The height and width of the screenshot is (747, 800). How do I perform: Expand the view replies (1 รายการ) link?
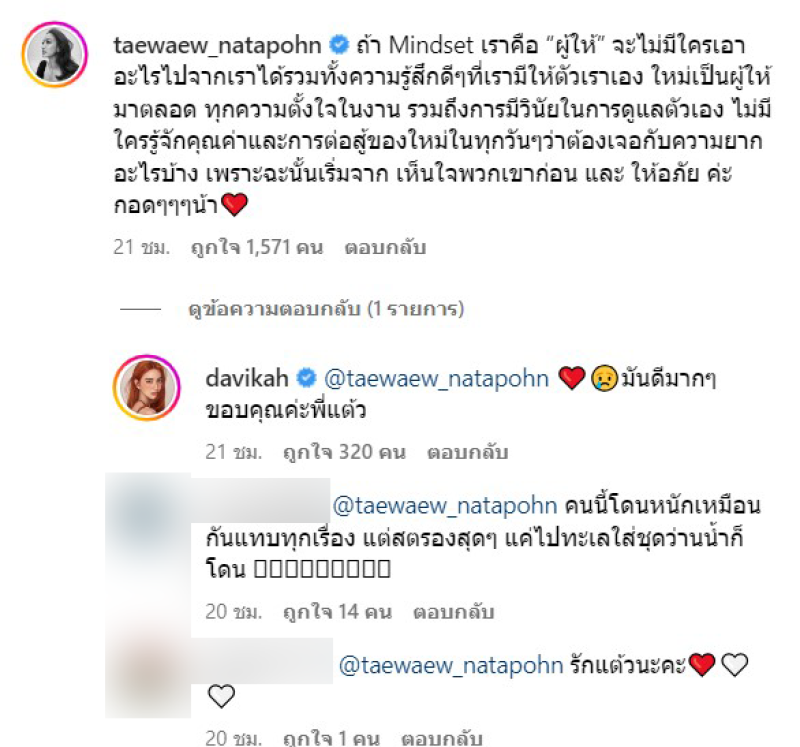326,309
